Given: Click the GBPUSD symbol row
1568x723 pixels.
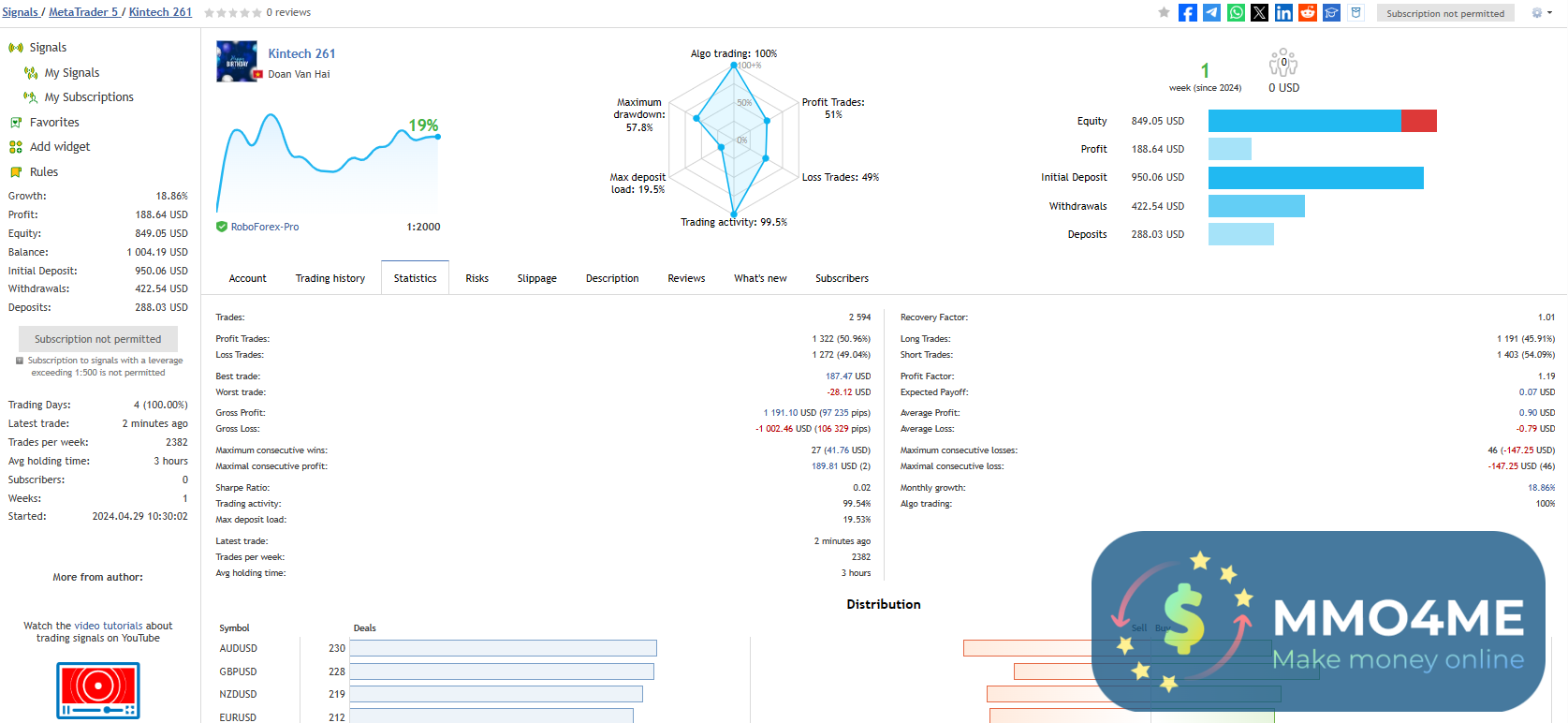Looking at the screenshot, I should pyautogui.click(x=238, y=671).
